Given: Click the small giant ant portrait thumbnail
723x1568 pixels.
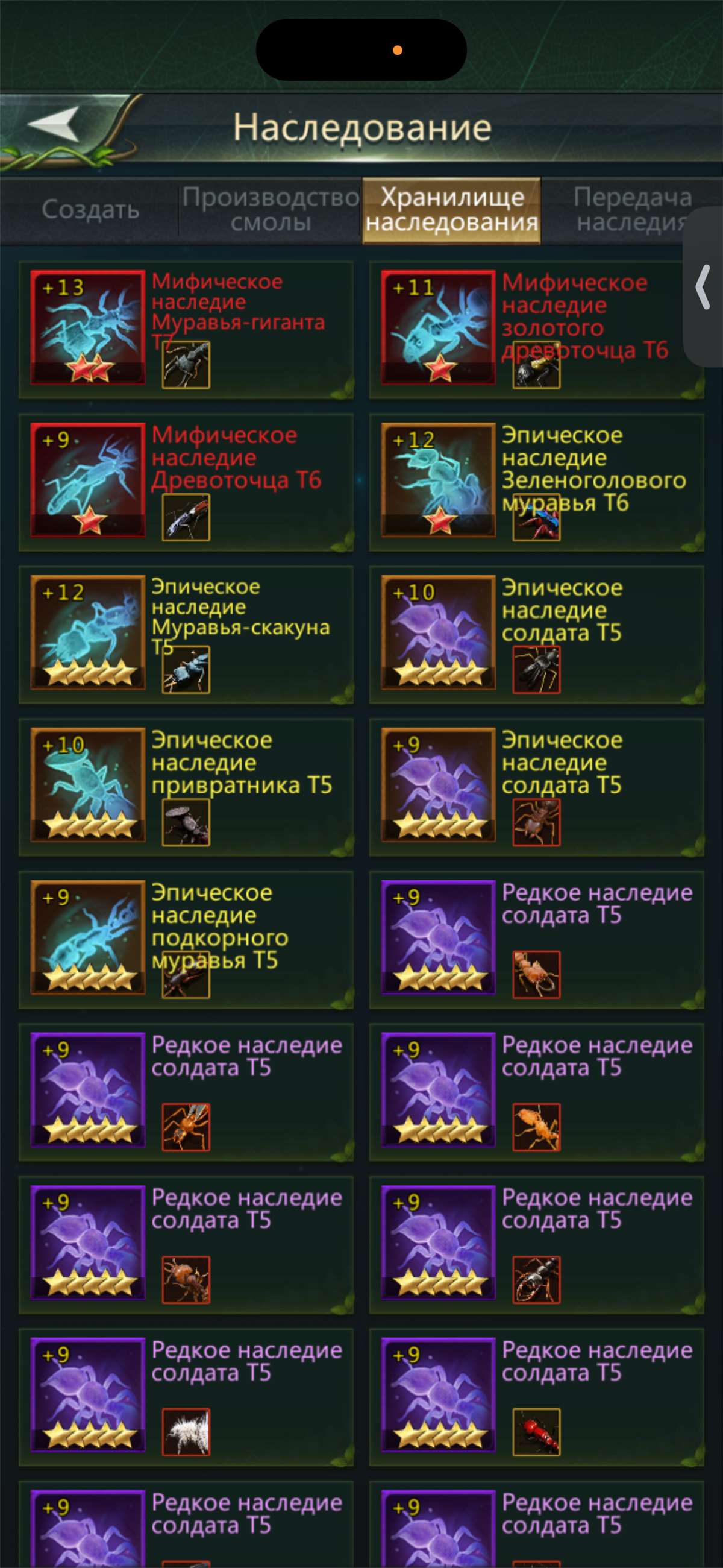Looking at the screenshot, I should (x=186, y=365).
